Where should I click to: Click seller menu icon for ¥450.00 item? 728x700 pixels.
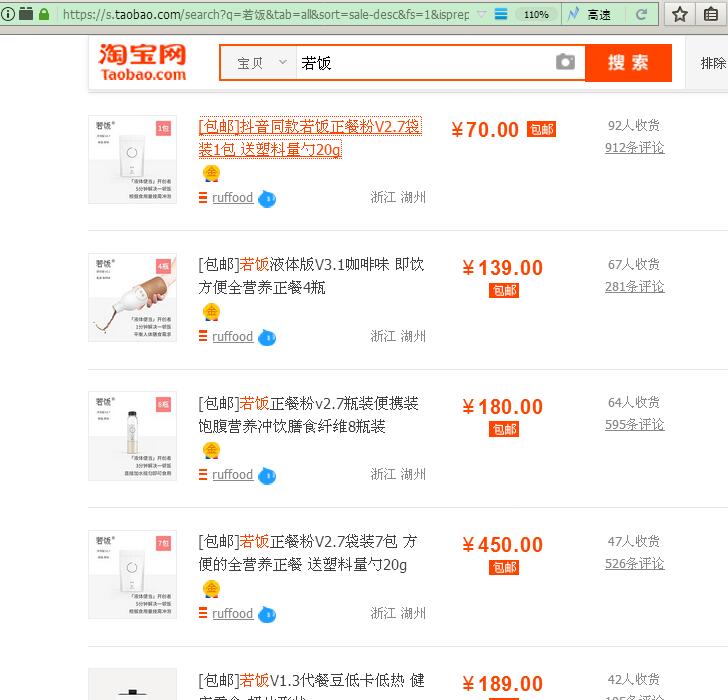[x=202, y=613]
